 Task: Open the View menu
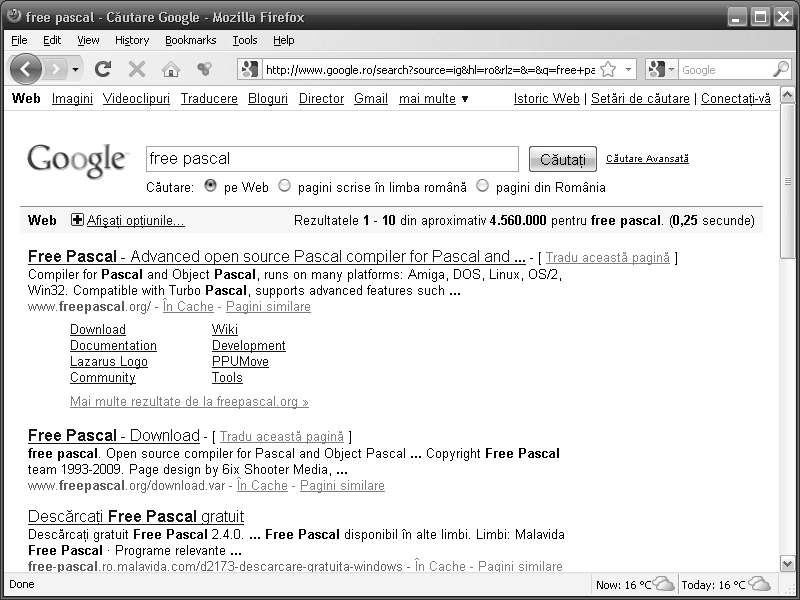point(88,40)
